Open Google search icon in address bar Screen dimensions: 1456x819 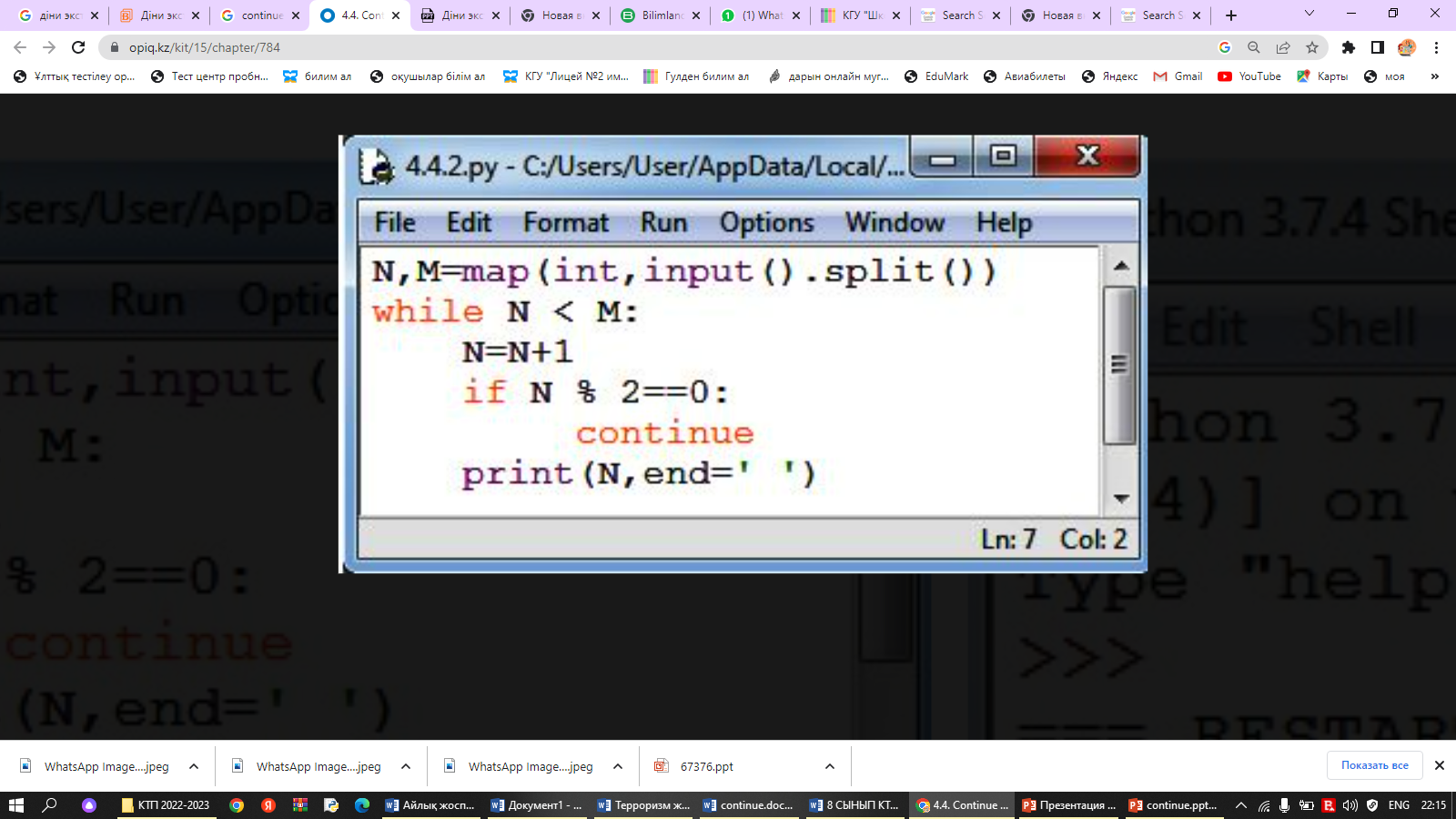pos(1225,47)
